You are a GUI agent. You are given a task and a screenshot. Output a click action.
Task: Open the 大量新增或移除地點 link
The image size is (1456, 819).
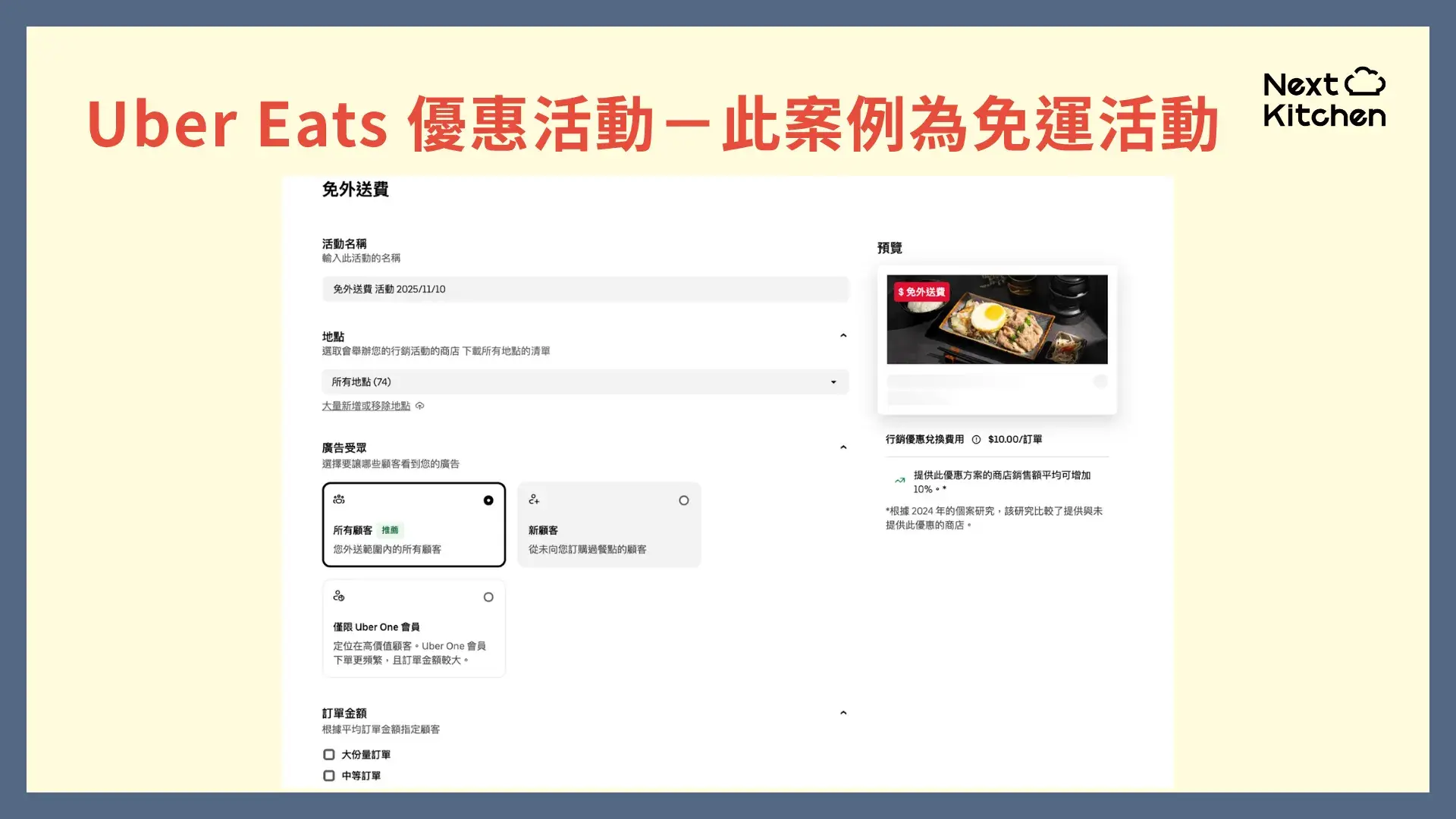[x=366, y=406]
